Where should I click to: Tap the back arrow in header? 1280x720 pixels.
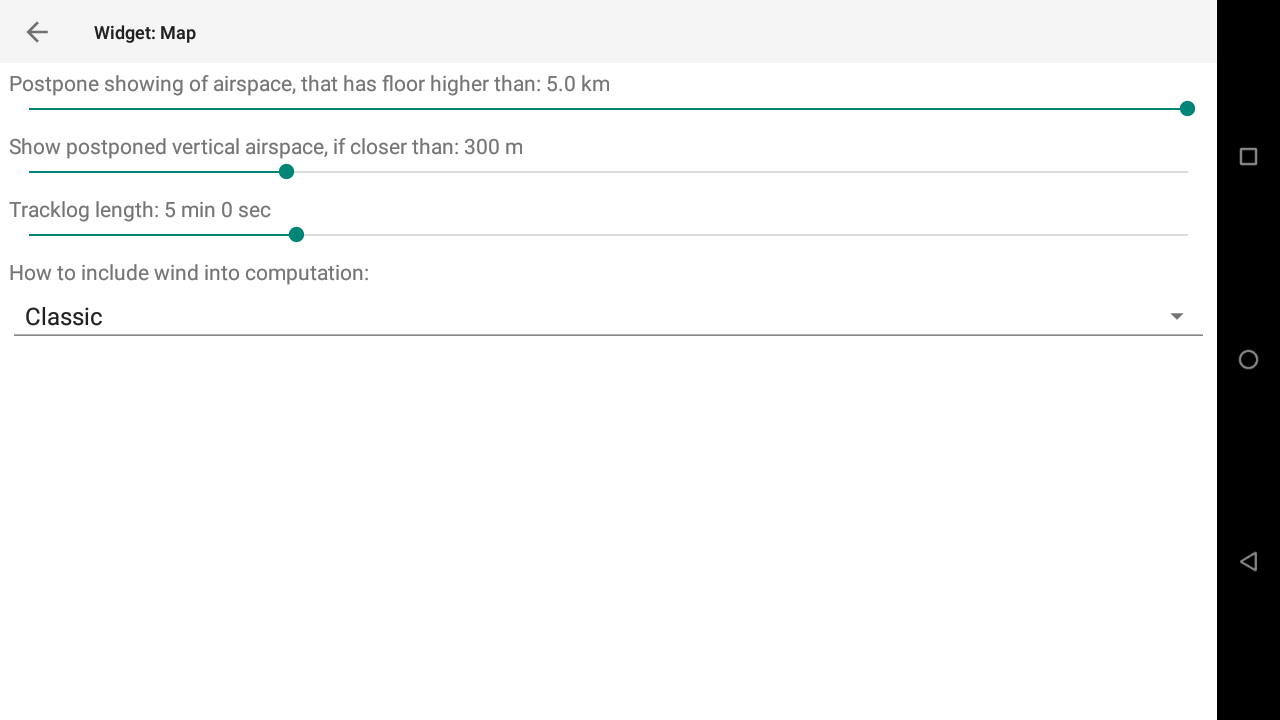click(37, 32)
